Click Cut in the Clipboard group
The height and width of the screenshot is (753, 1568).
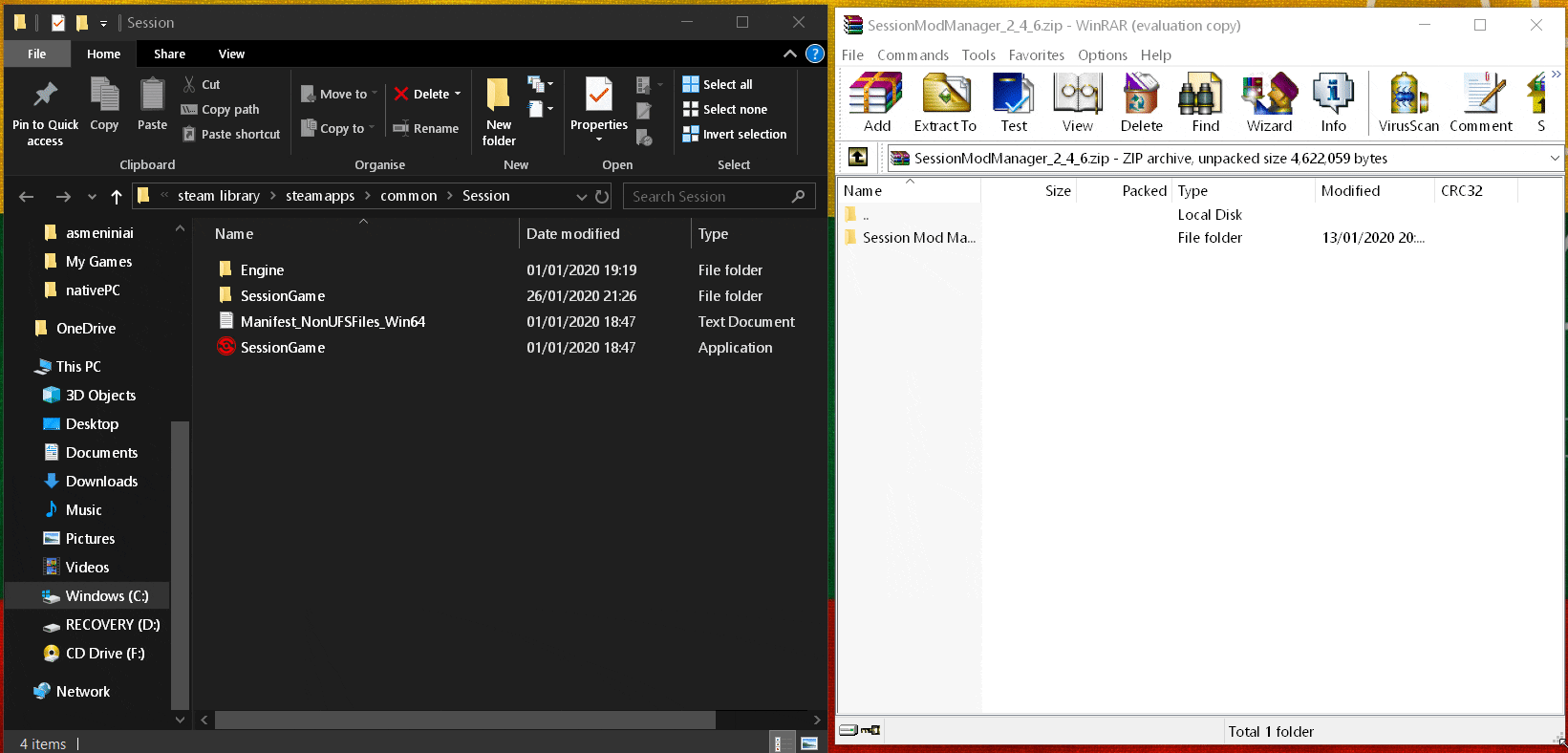tap(202, 84)
